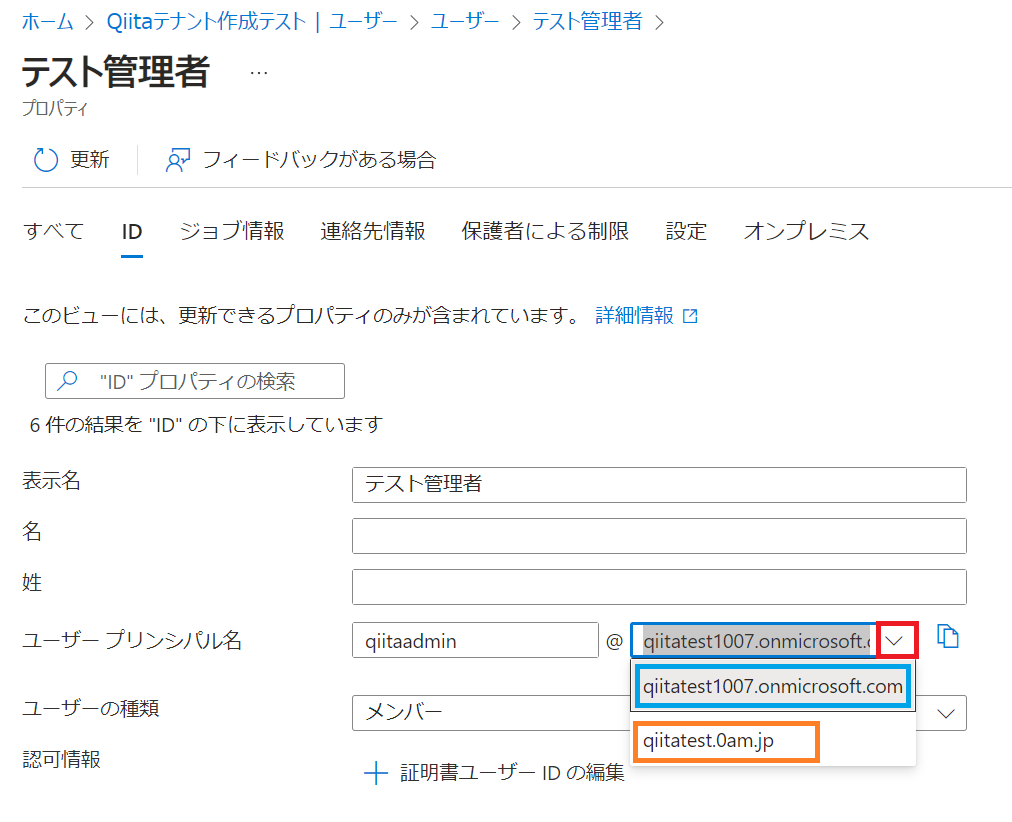Click the ユーザー breadcrumb link

coord(465,22)
